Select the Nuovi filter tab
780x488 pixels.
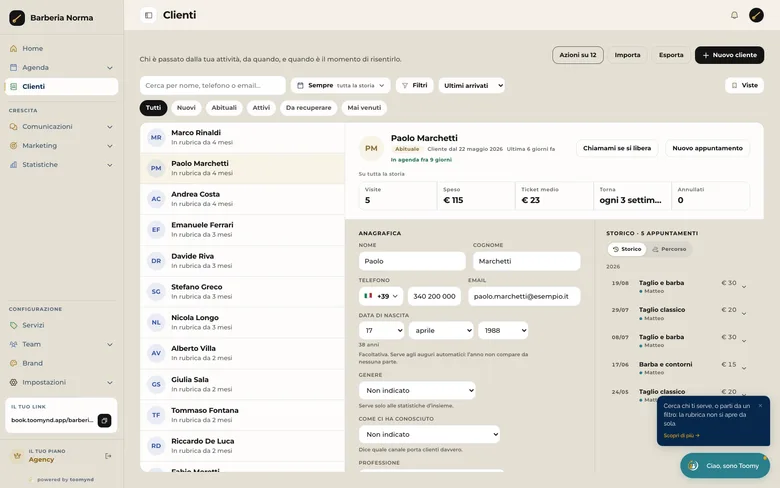[186, 108]
